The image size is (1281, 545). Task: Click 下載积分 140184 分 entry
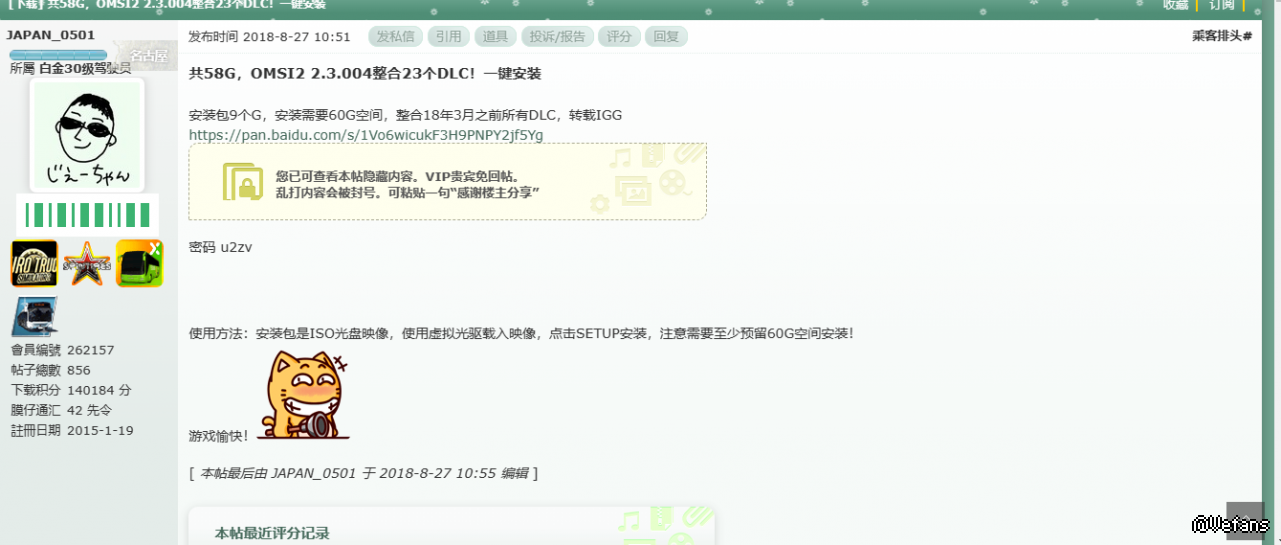(71, 390)
